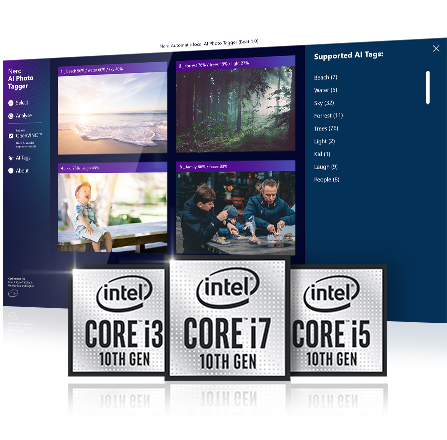Click the Select menu label

click(22, 103)
